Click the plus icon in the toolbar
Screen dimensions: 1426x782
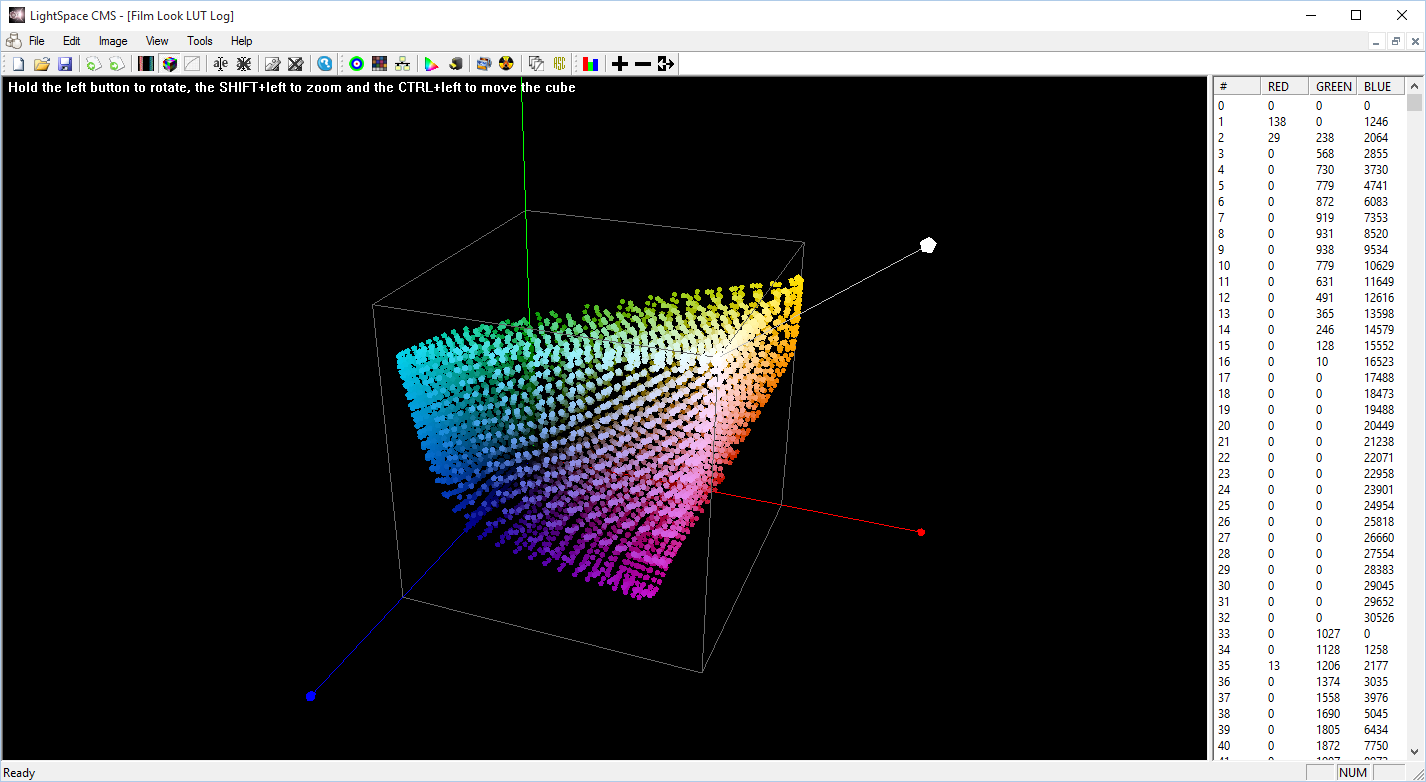click(620, 64)
